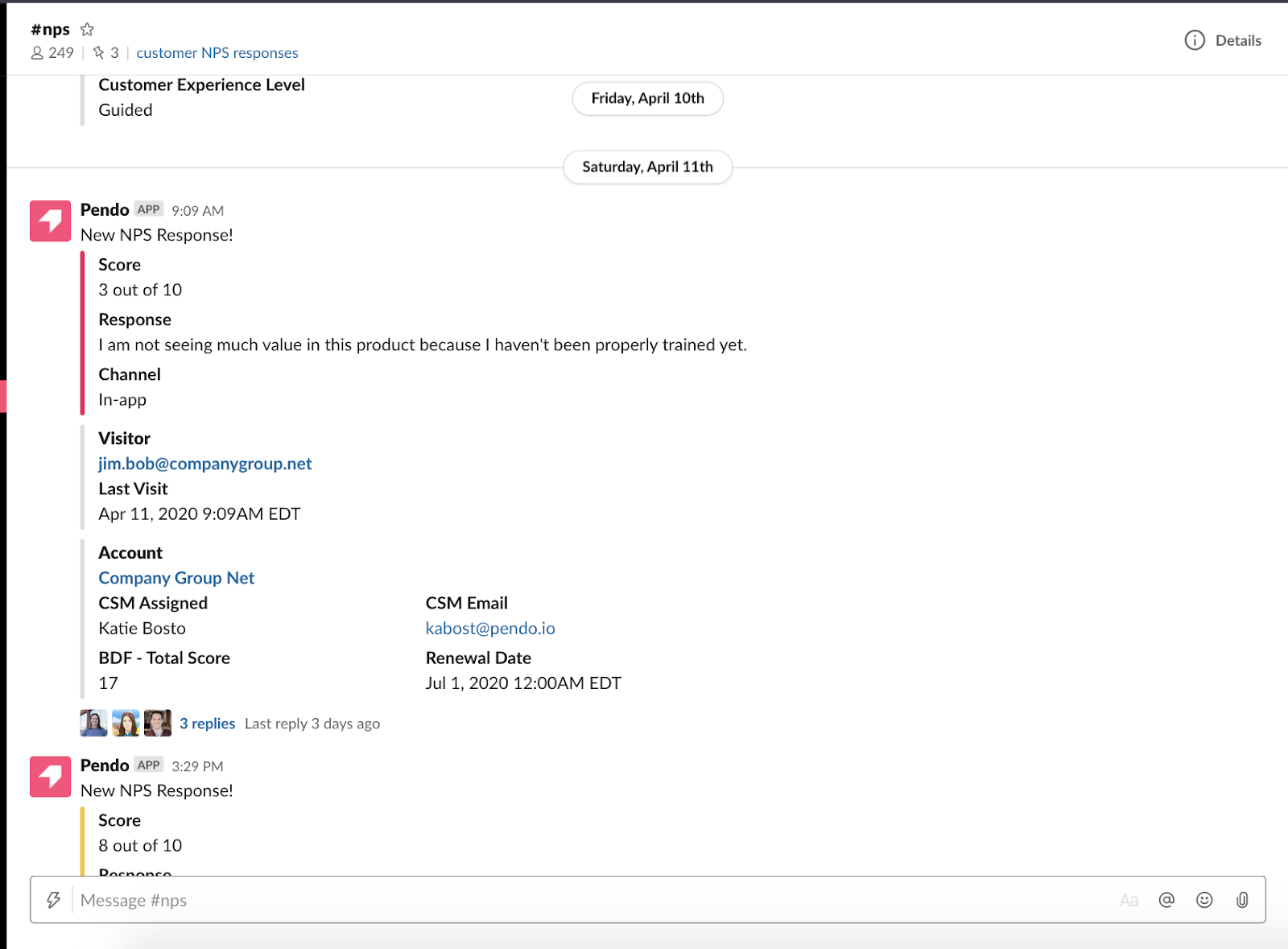Open visitor email jim.bob@companygroup.net
Image resolution: width=1288 pixels, height=949 pixels.
(x=205, y=464)
